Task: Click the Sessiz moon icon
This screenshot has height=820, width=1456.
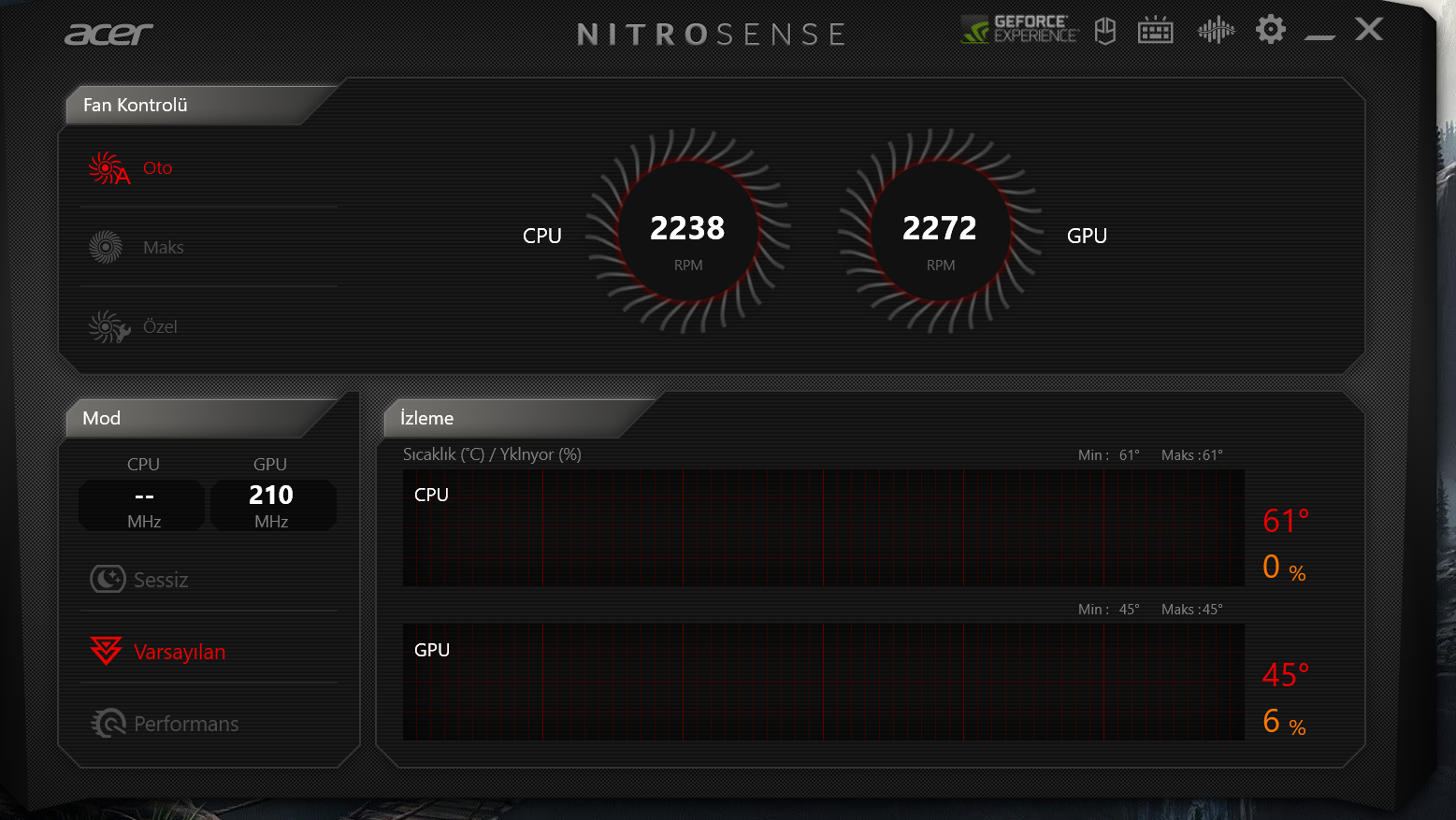Action: (108, 579)
